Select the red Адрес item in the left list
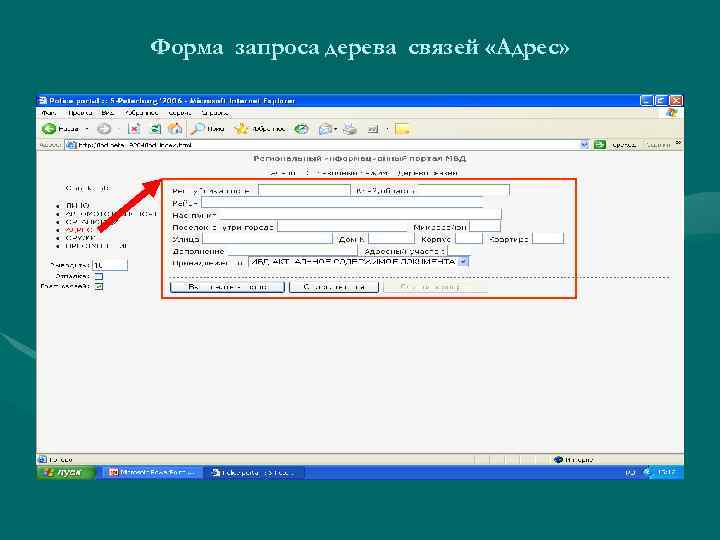The height and width of the screenshot is (540, 720). click(x=79, y=230)
